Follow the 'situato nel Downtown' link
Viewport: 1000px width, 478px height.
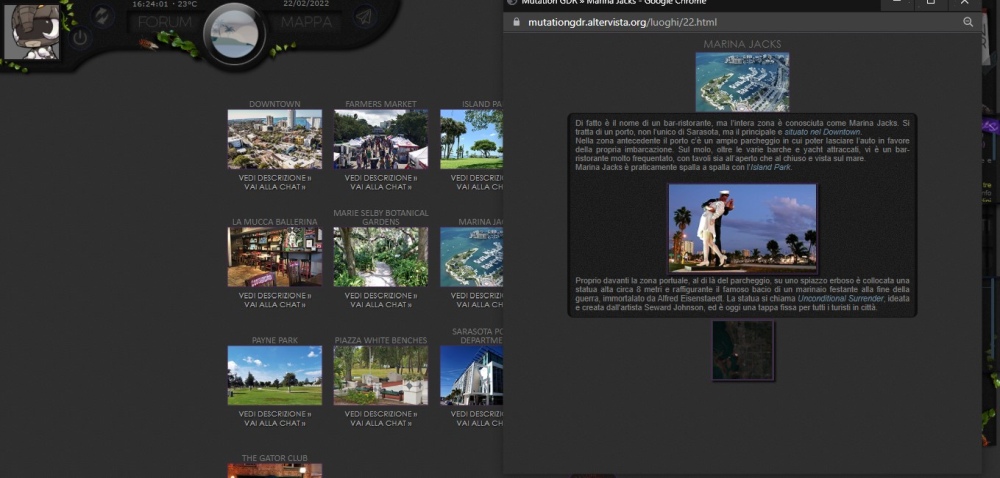point(823,132)
